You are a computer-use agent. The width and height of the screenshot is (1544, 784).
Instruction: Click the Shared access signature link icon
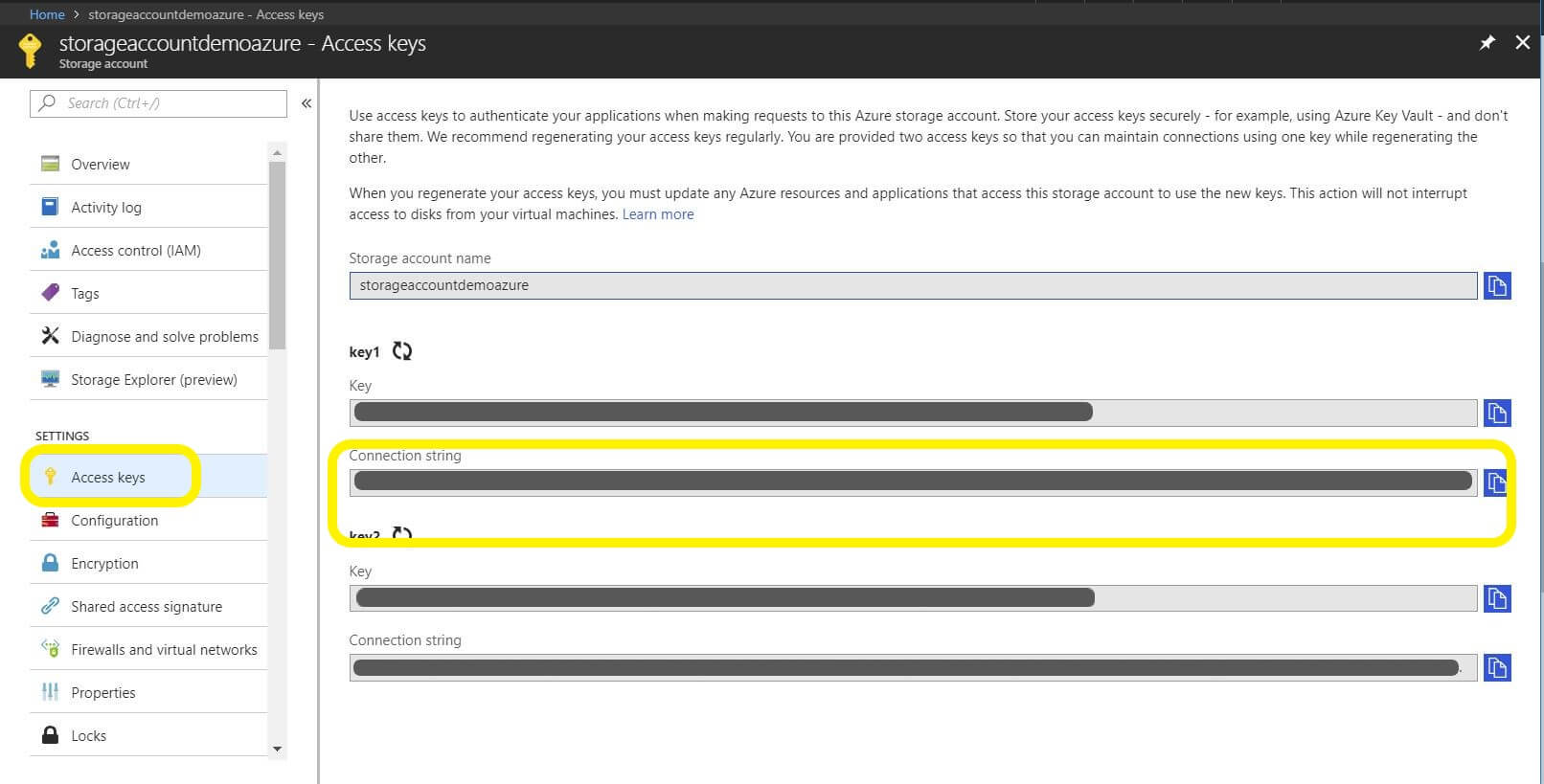(x=51, y=606)
